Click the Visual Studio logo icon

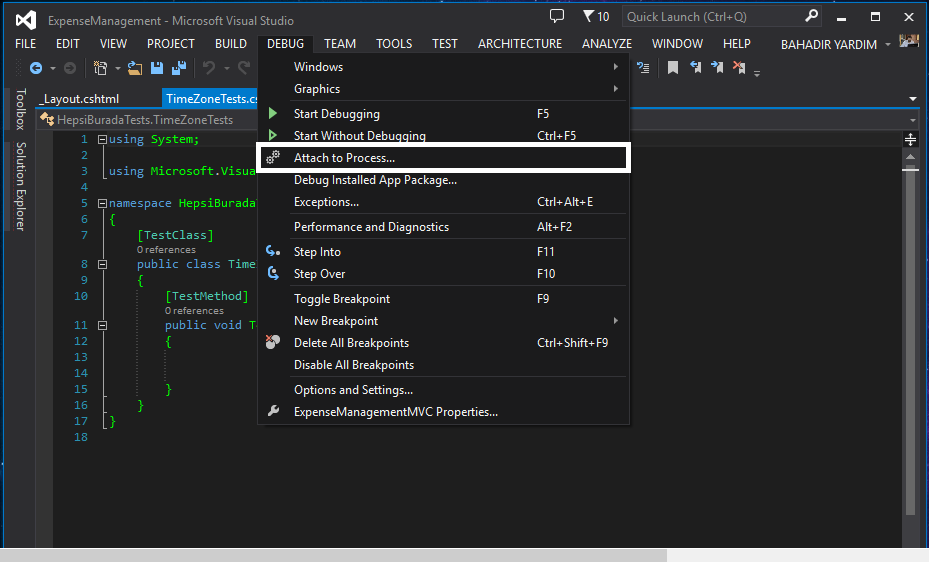(x=25, y=20)
